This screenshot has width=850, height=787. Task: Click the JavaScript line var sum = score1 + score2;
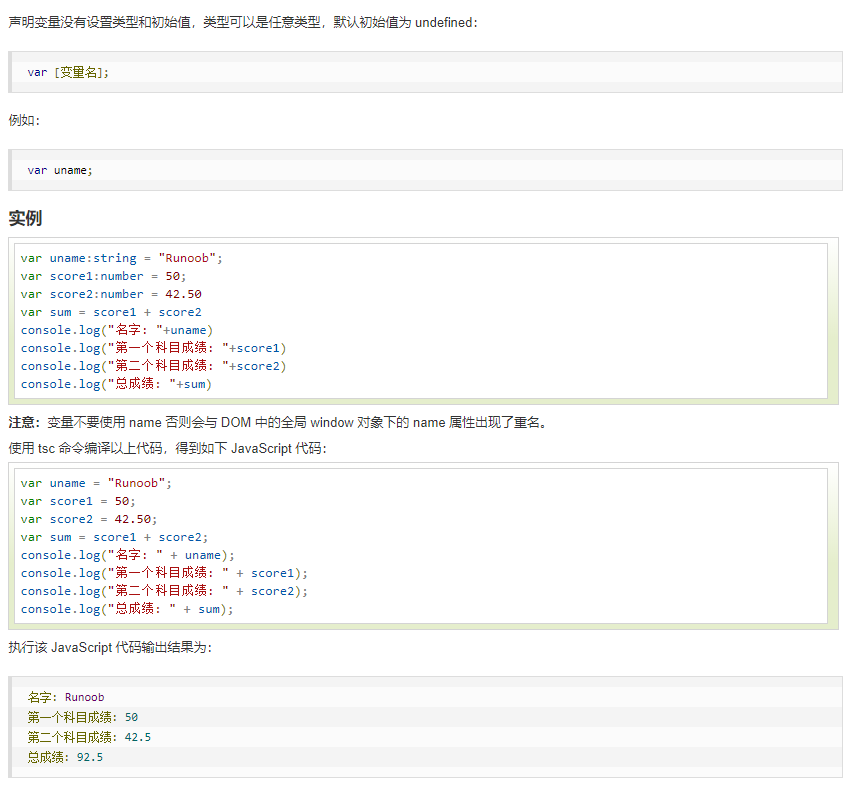[x=114, y=537]
